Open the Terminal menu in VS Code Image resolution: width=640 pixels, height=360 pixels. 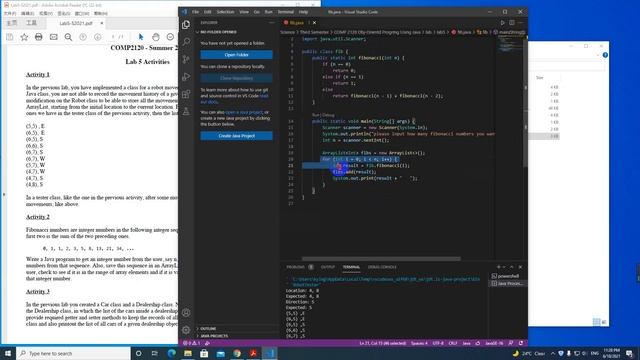286,12
